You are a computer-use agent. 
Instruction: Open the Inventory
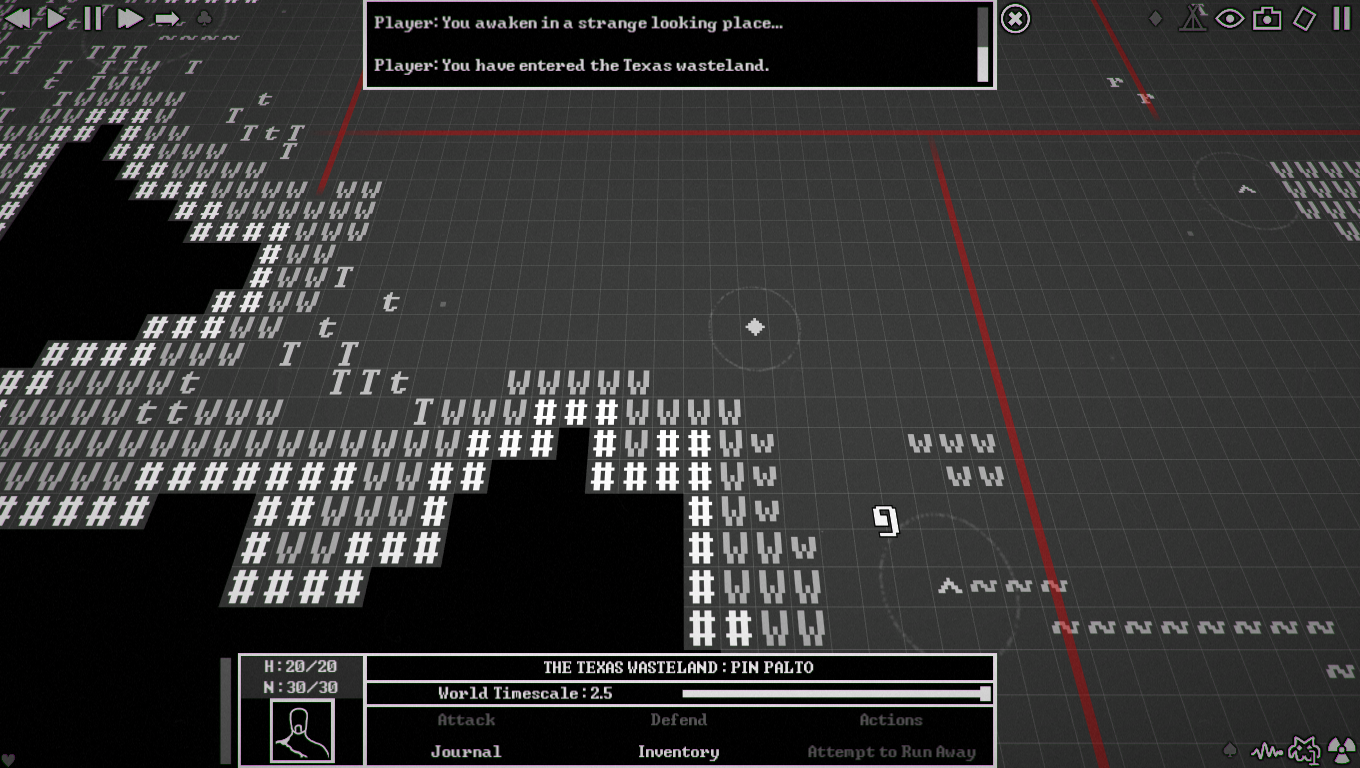[678, 752]
